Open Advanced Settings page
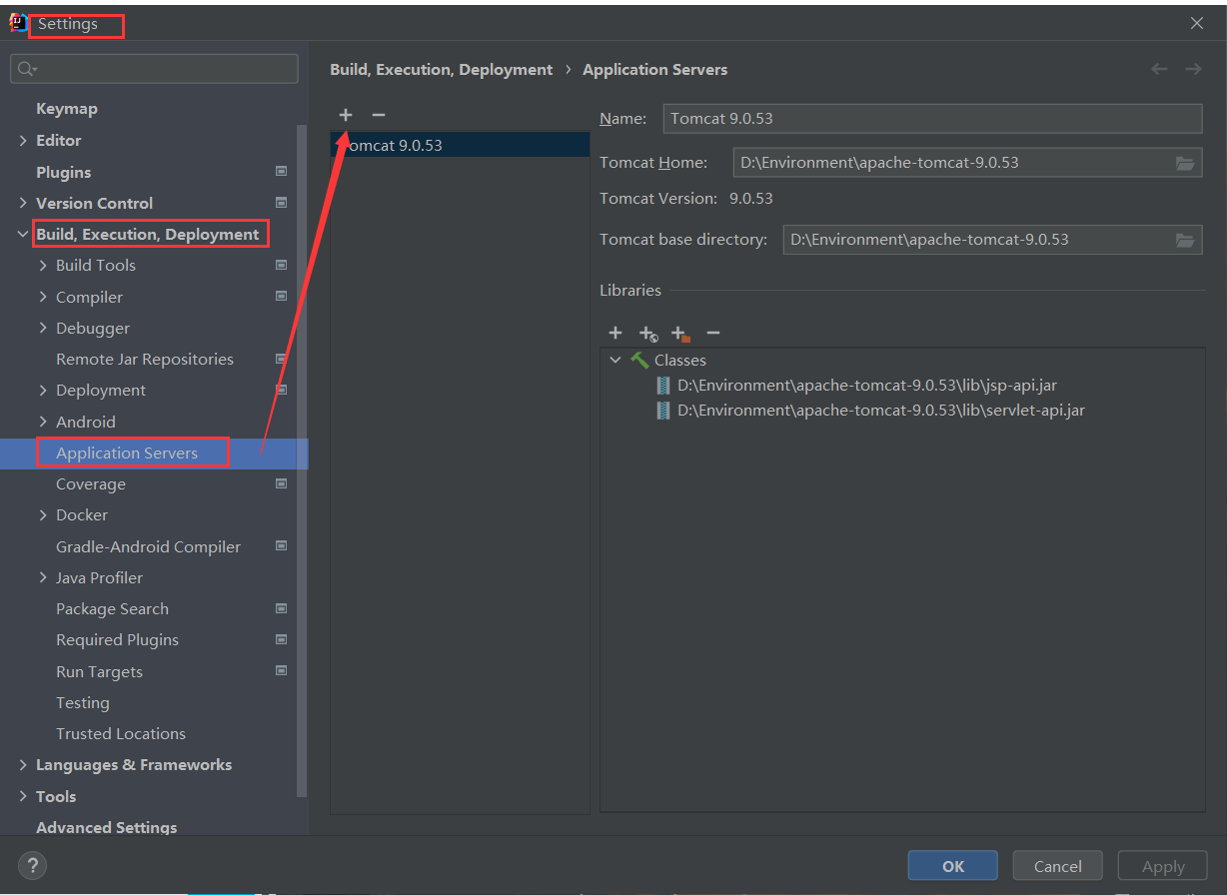This screenshot has height=895, width=1227. 106,827
